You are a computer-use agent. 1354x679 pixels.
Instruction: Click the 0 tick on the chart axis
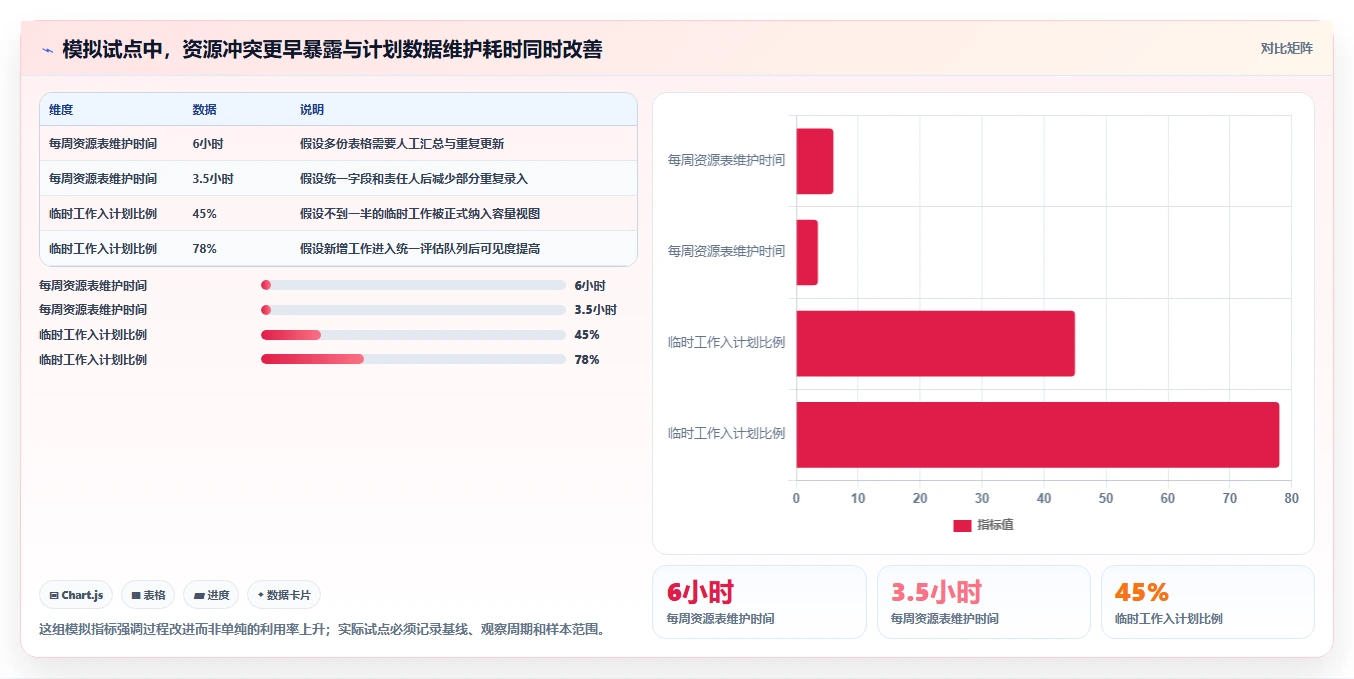[x=796, y=498]
